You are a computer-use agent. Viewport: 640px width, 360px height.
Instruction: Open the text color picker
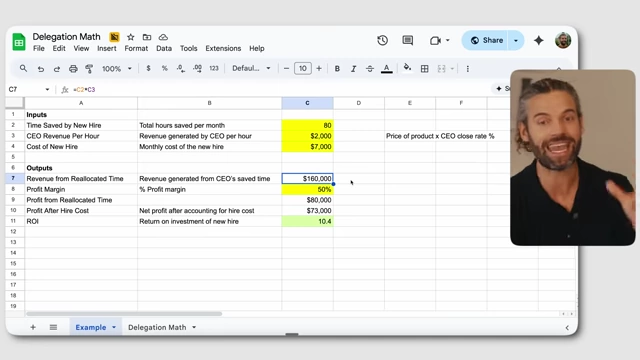click(387, 69)
